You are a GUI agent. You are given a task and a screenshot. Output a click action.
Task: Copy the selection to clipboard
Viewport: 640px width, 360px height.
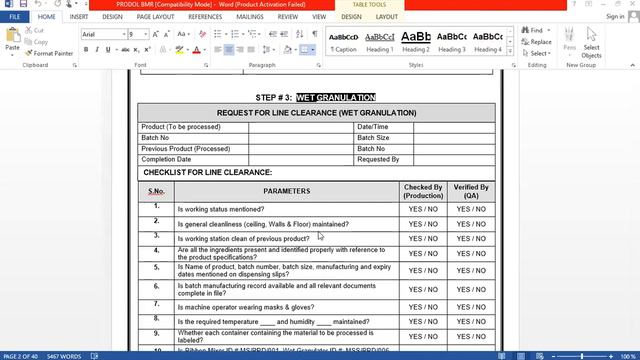point(36,42)
